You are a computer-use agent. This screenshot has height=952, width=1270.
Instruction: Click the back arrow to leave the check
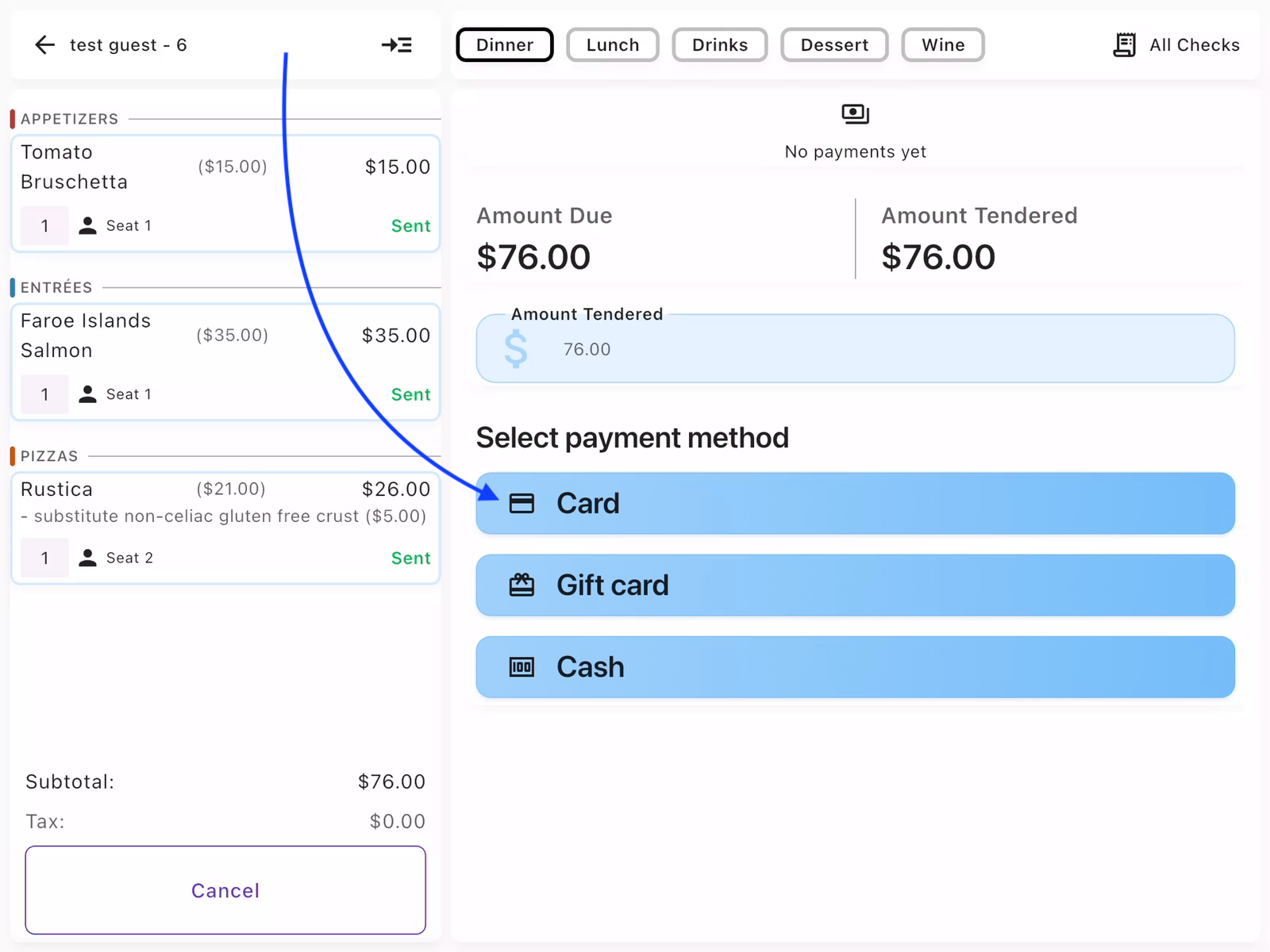click(44, 44)
